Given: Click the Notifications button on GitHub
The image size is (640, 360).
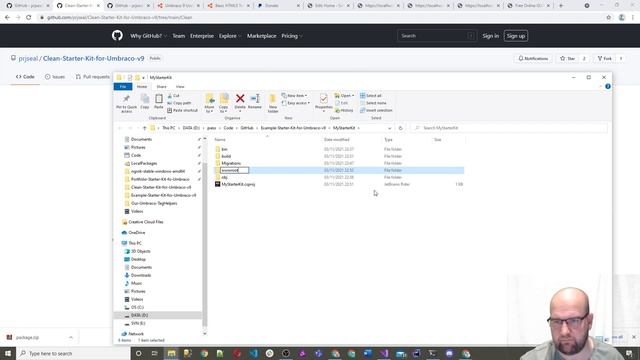Looking at the screenshot, I should [533, 59].
